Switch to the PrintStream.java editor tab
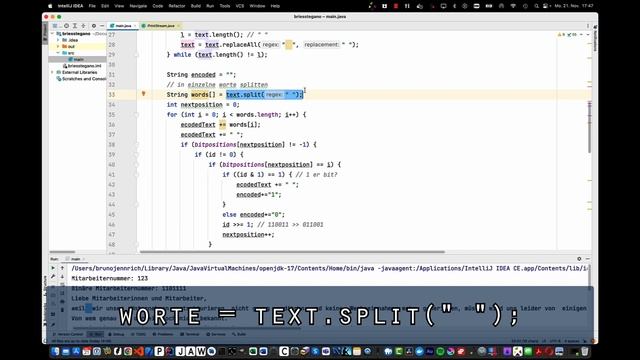This screenshot has height=360, width=640. 160,26
